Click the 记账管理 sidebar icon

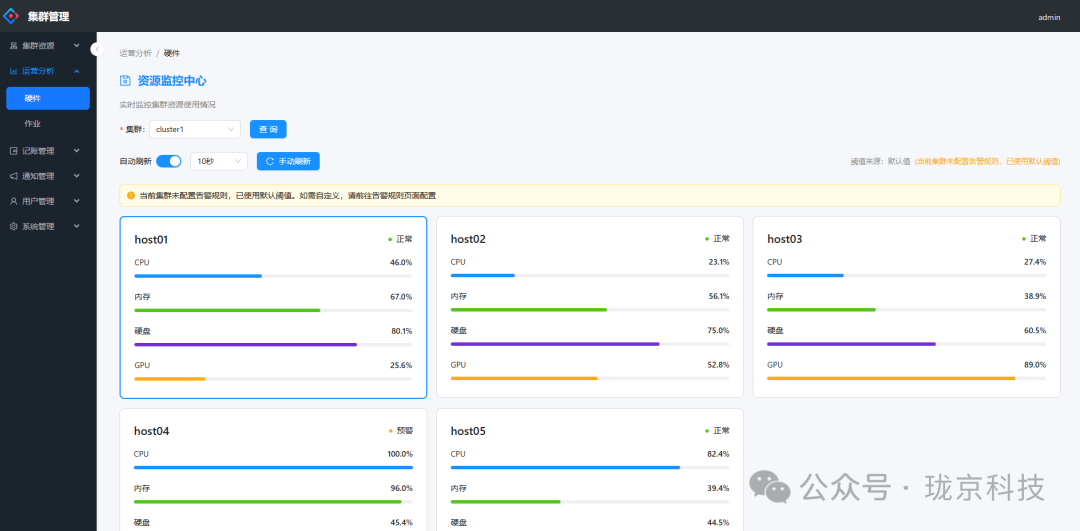13,151
